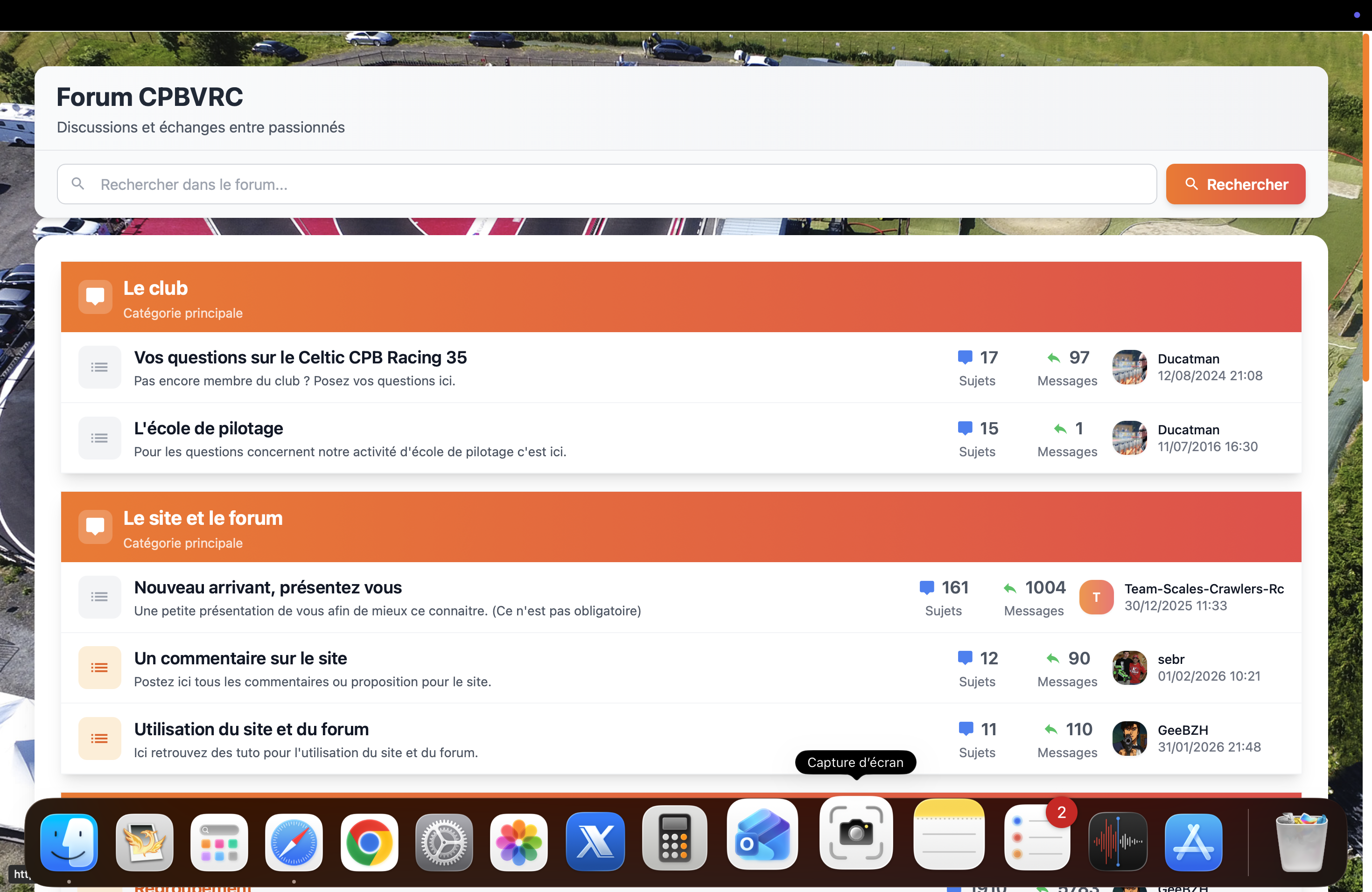Screen dimensions: 1372x892
Task: Open GeeBZH's avatar in the Utilisation row
Action: pyautogui.click(x=1129, y=738)
